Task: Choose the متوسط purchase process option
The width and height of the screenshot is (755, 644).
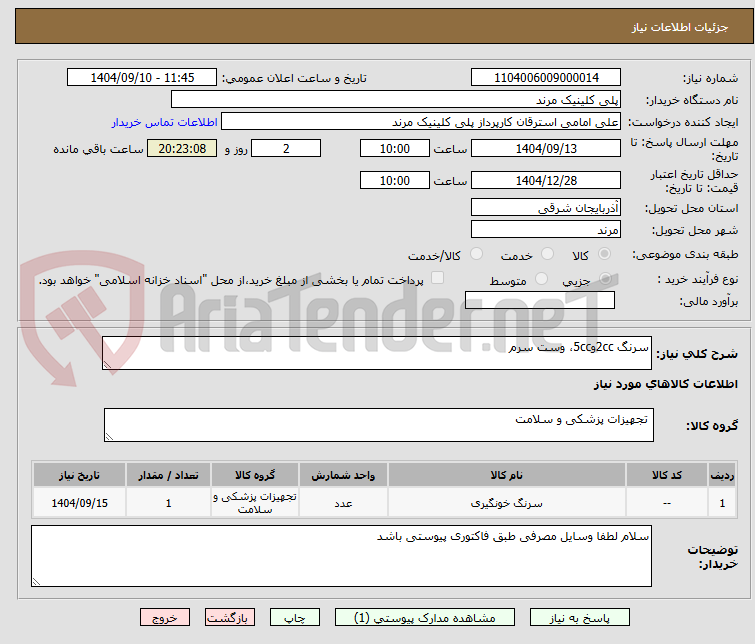Action: coord(542,279)
